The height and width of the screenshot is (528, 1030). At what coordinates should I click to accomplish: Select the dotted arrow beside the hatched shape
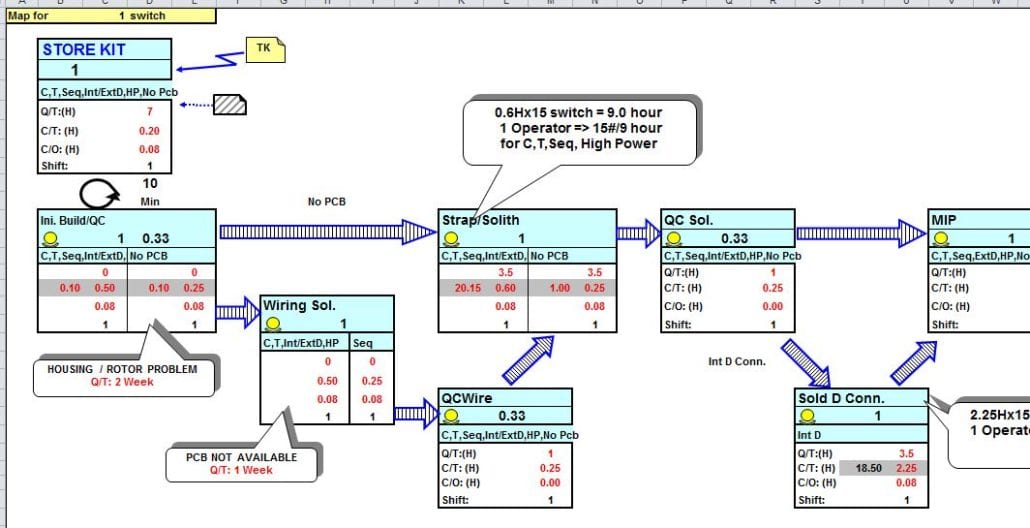tap(196, 105)
